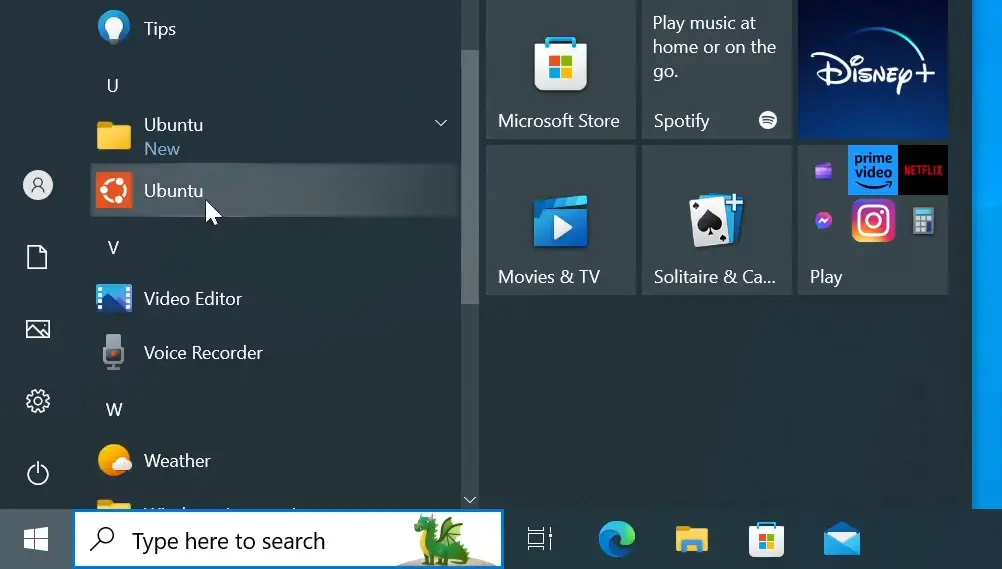
Task: Open the Tips app
Action: [275, 28]
